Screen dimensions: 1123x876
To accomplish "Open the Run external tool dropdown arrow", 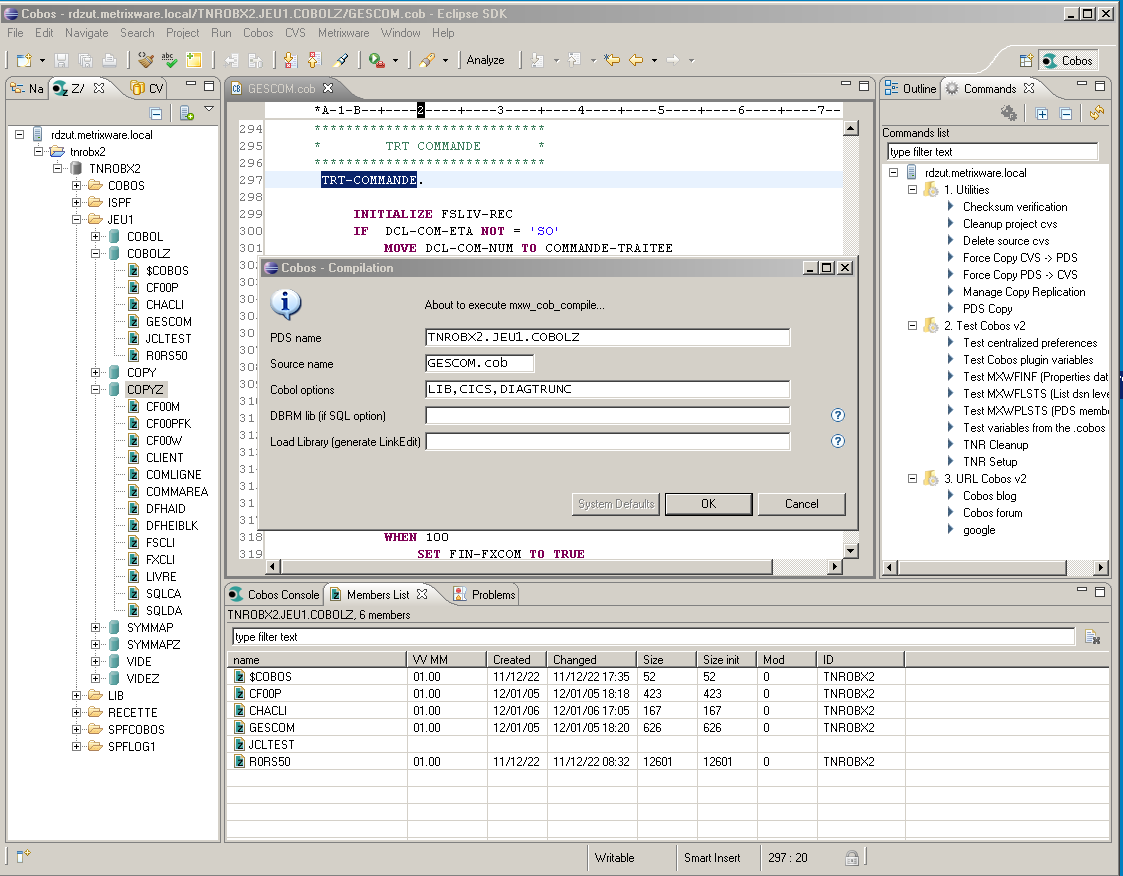I will click(x=395, y=61).
